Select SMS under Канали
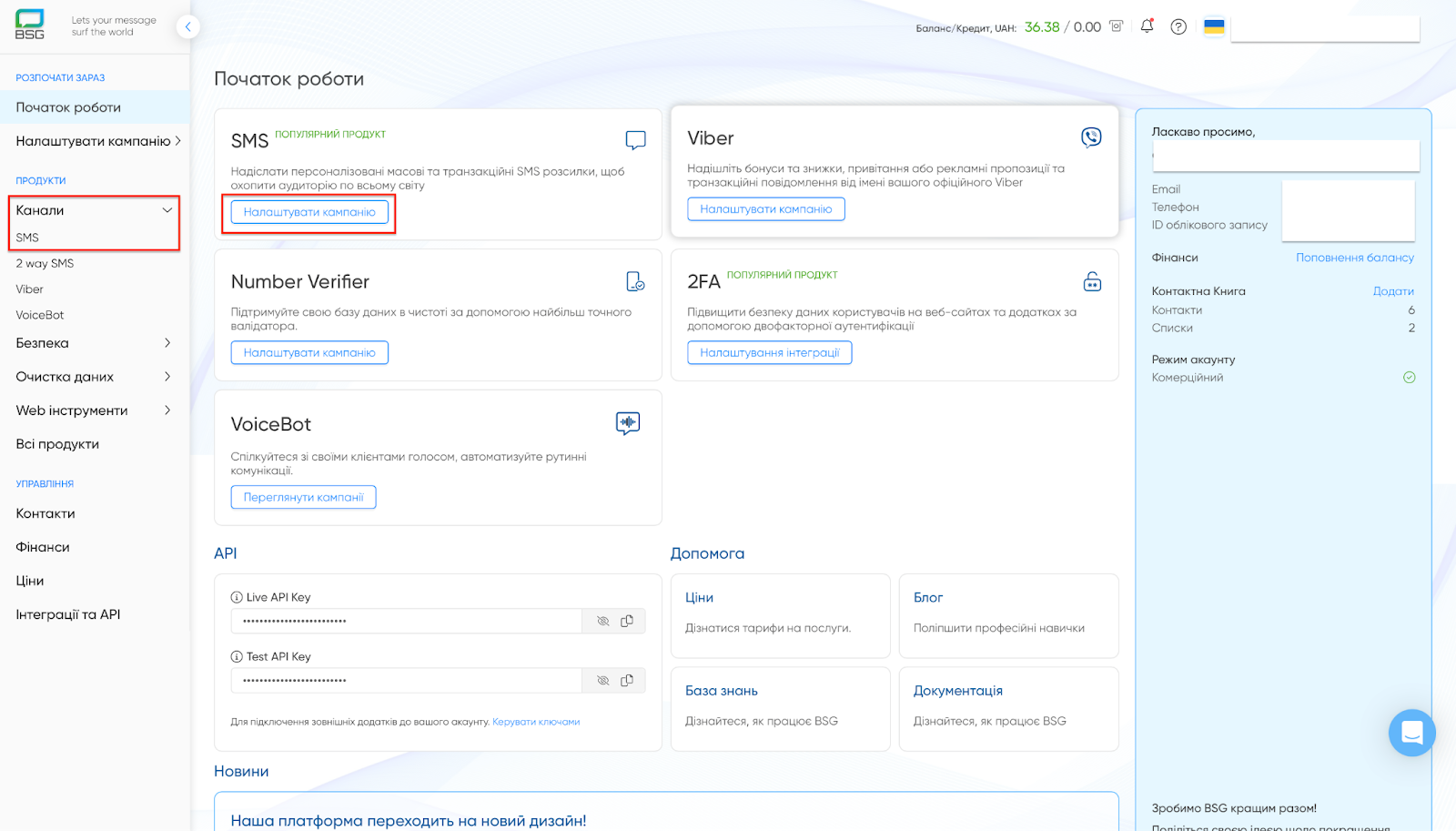Screen dimensions: 1456x831 [27, 238]
